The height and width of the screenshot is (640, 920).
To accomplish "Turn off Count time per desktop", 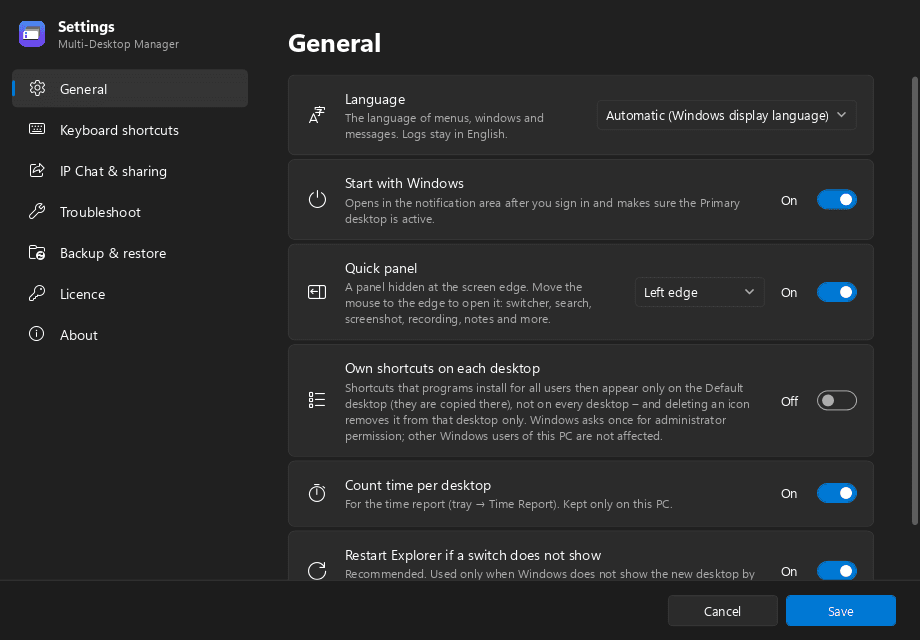I will click(x=837, y=493).
